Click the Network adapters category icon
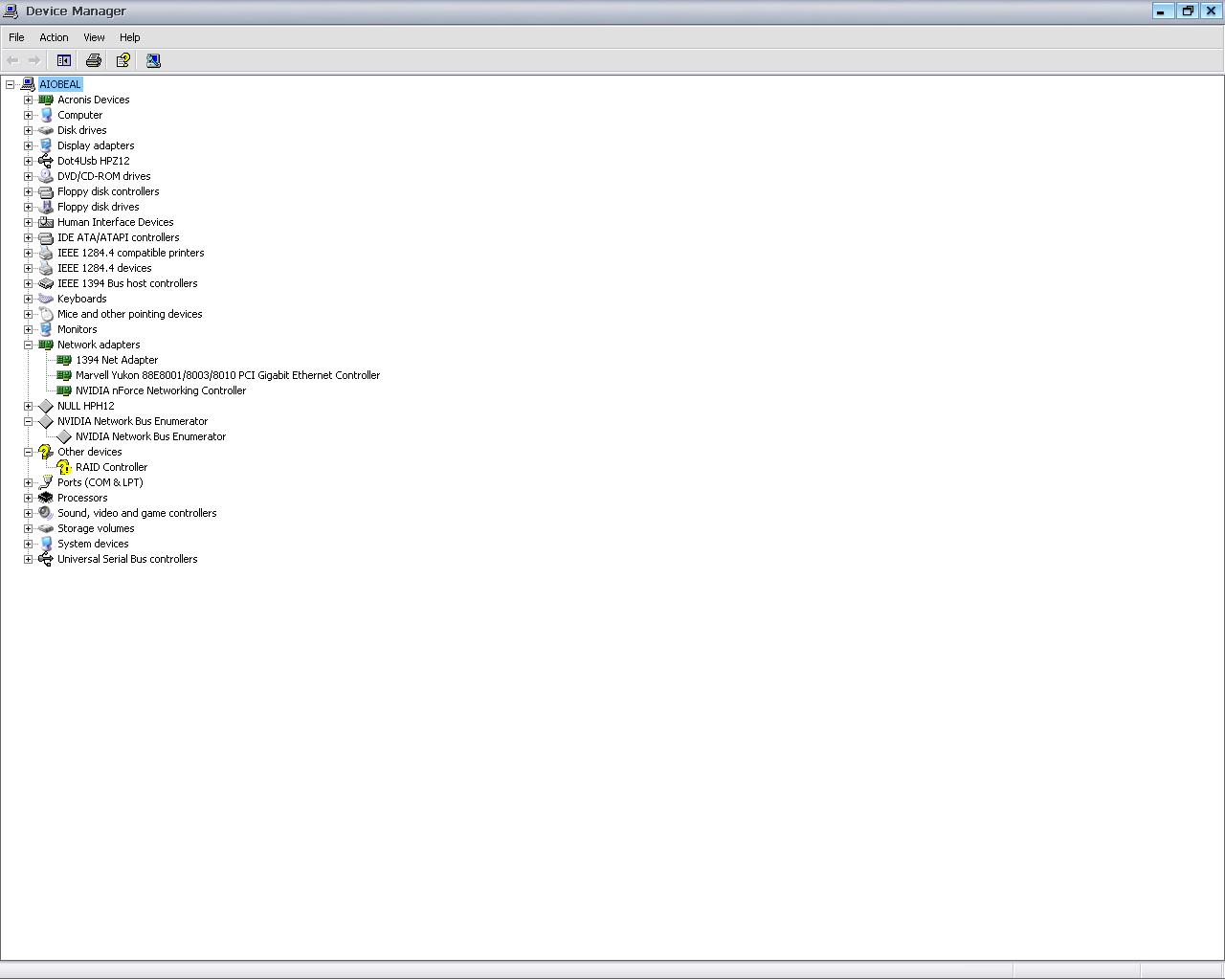The height and width of the screenshot is (980, 1225). (x=46, y=345)
